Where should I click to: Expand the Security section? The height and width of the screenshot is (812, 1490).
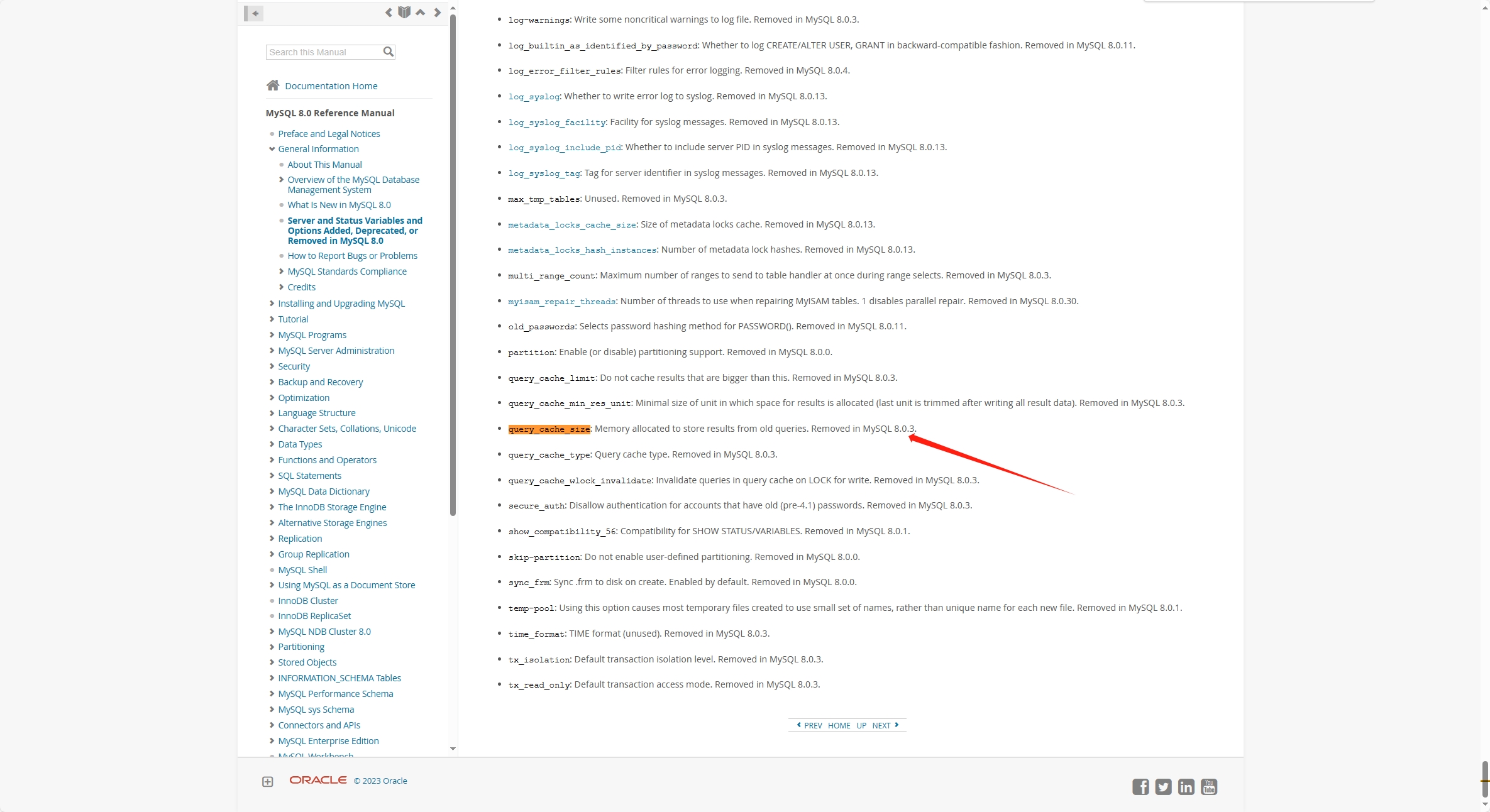[272, 366]
